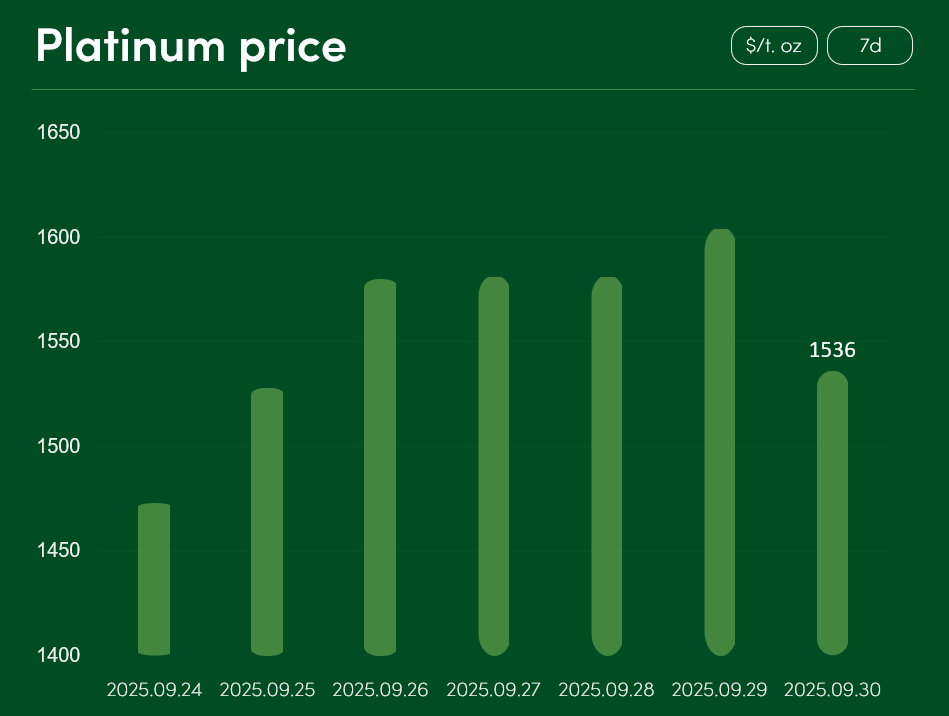Click the 2025.09.29 date label
The width and height of the screenshot is (949, 716).
(720, 690)
